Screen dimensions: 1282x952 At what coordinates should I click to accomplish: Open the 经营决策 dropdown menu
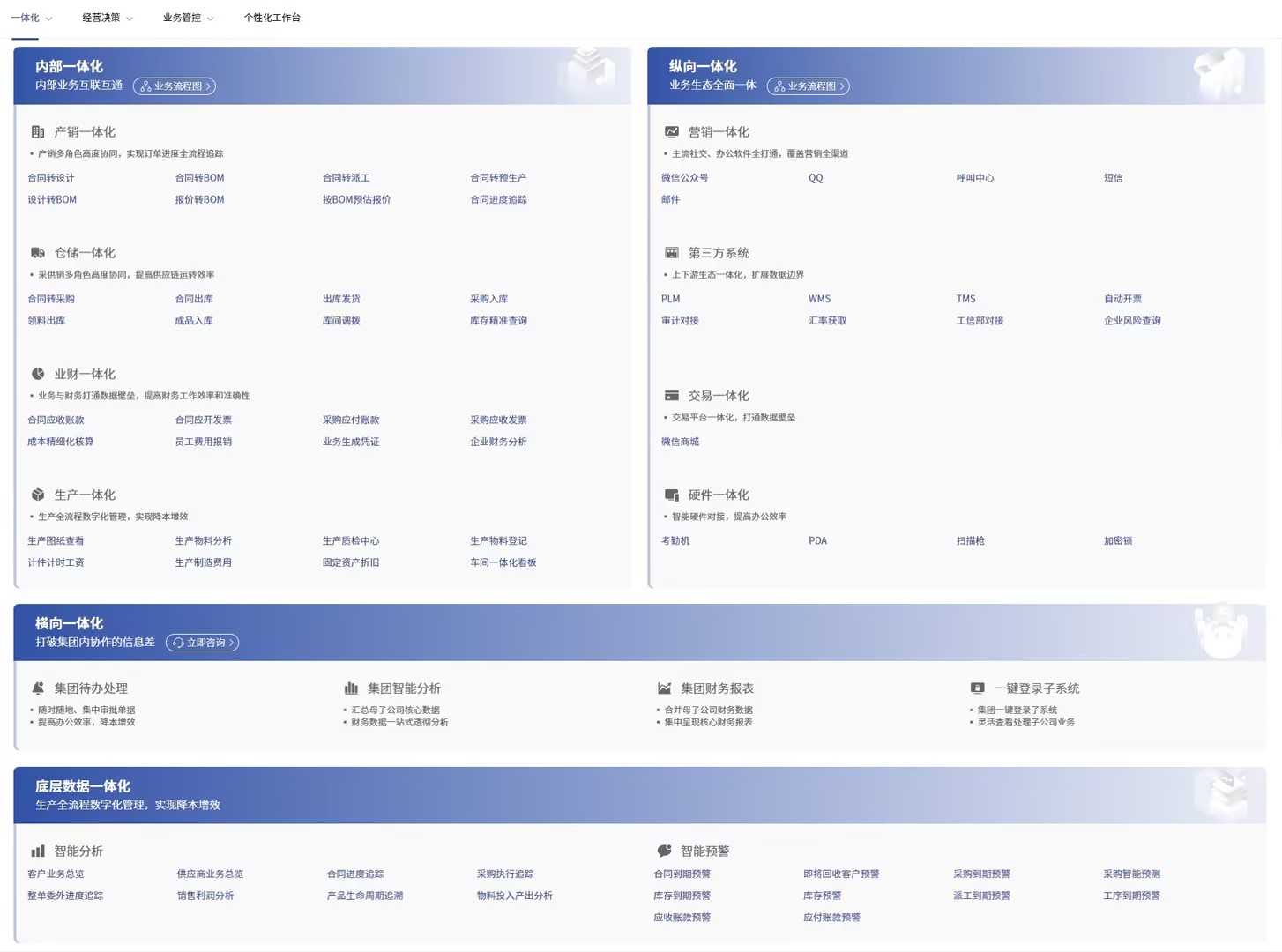pos(108,18)
